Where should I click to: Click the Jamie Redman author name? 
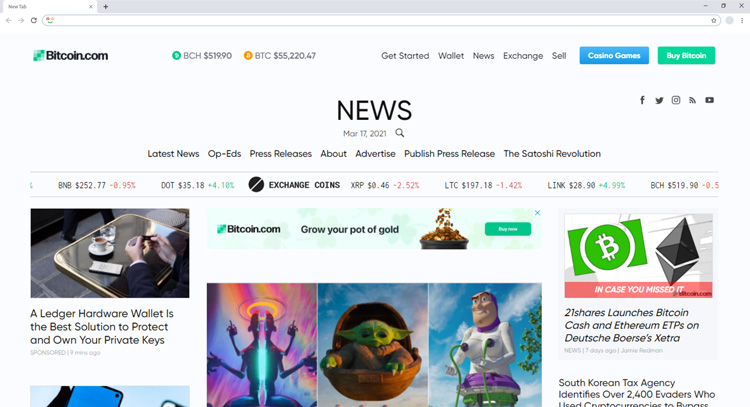(641, 351)
